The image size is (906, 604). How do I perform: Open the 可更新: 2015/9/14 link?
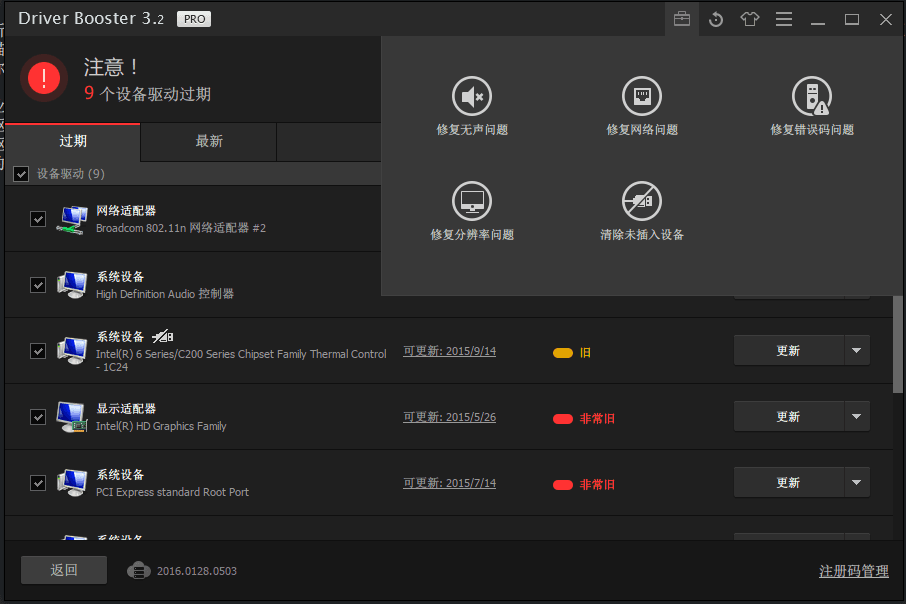pyautogui.click(x=450, y=351)
